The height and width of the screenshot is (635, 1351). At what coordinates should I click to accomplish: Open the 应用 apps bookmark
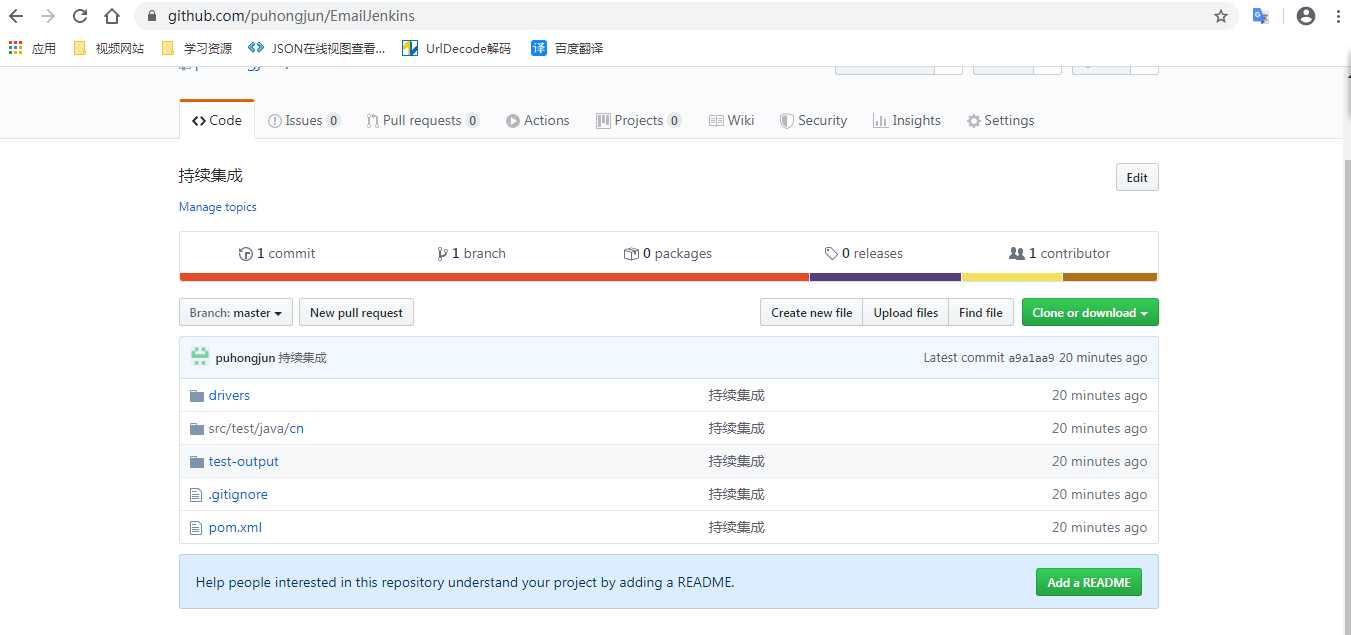[32, 48]
